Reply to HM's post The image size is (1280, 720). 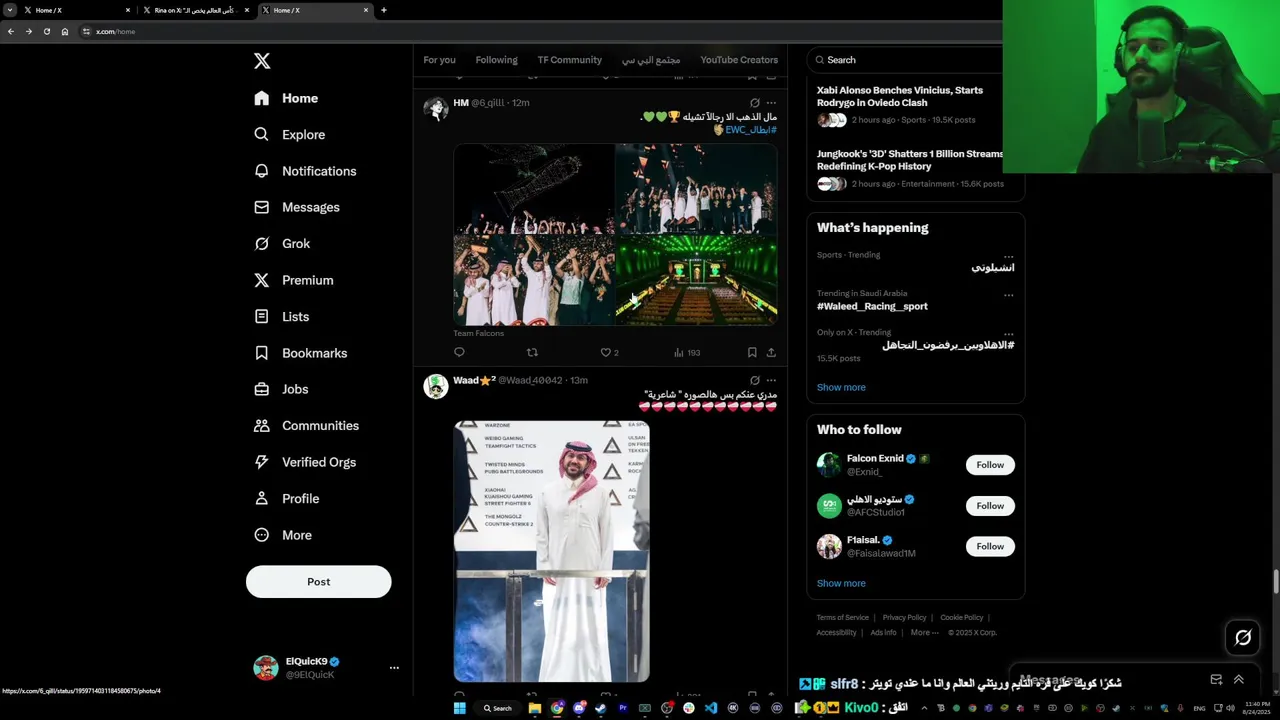(459, 352)
